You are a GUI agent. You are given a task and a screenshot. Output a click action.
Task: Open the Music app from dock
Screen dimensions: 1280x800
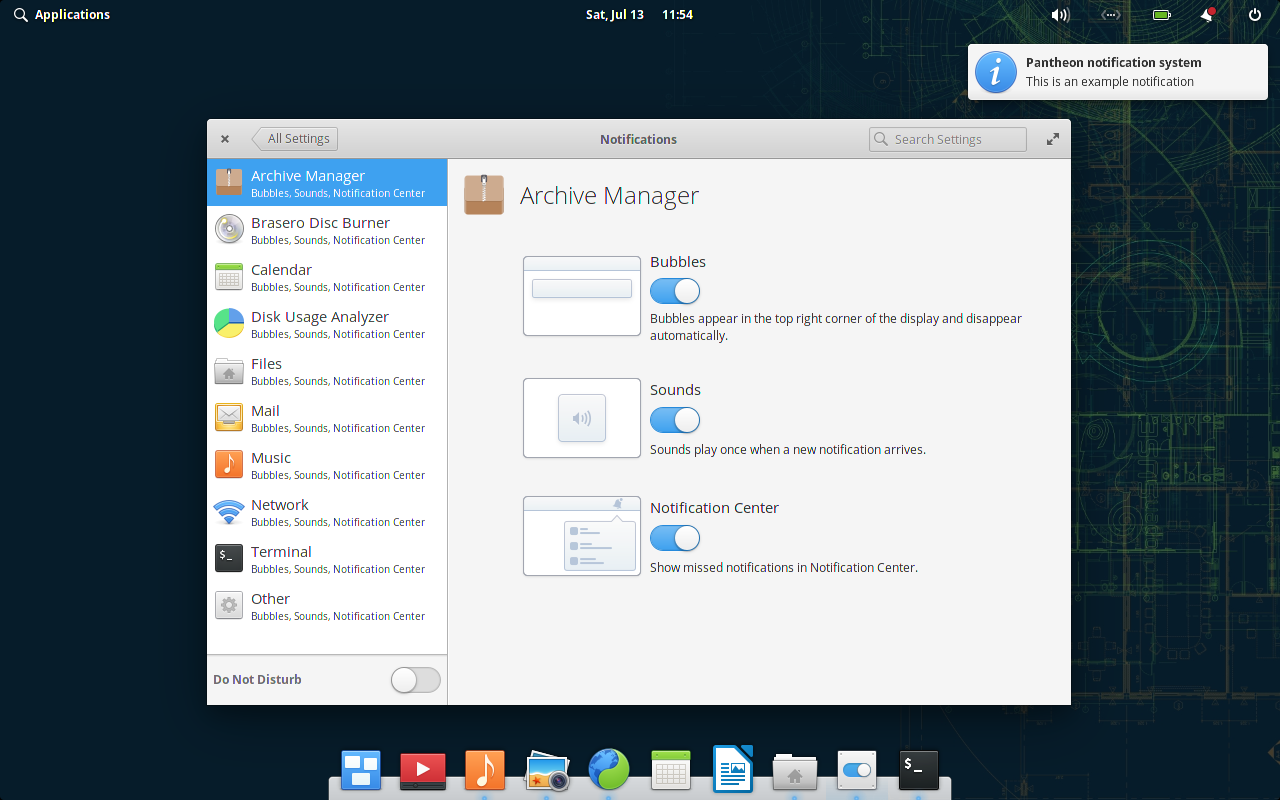(485, 771)
